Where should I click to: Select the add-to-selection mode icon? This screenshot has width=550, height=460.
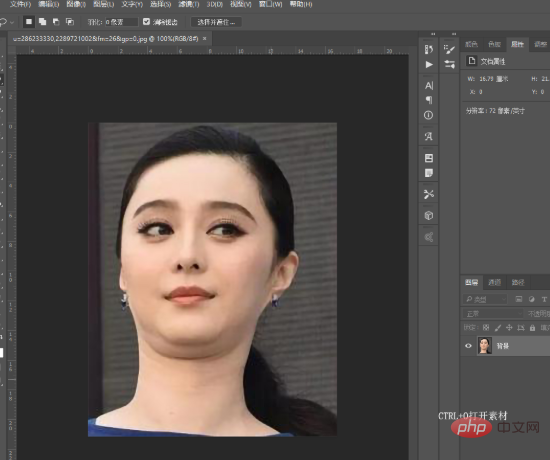(42, 22)
